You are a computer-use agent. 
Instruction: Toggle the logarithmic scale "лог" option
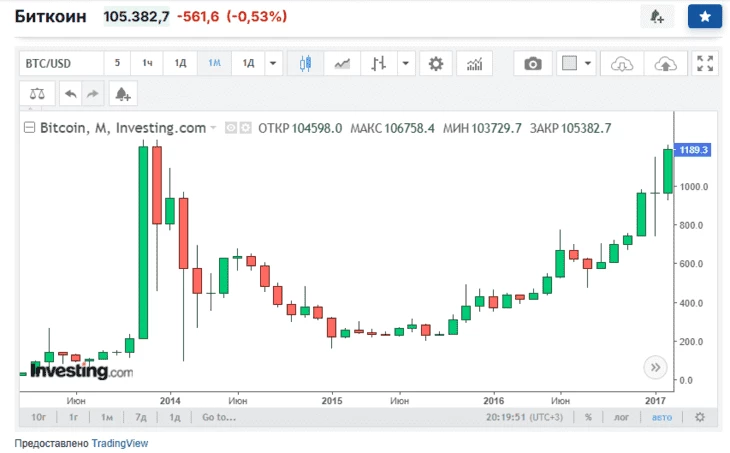click(x=623, y=417)
